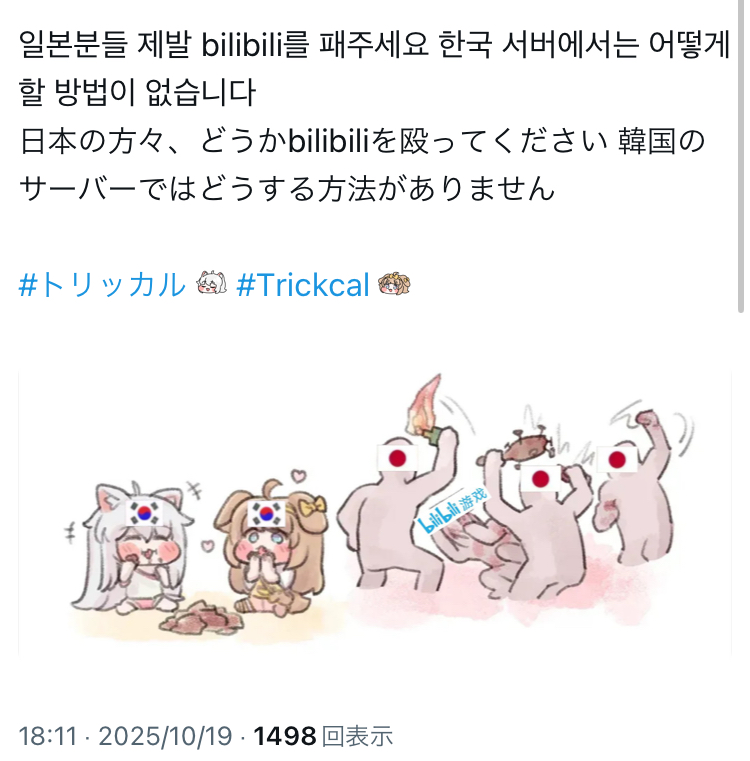The image size is (750, 761).
Task: Click the 18:11 post timestamp
Action: point(48,736)
